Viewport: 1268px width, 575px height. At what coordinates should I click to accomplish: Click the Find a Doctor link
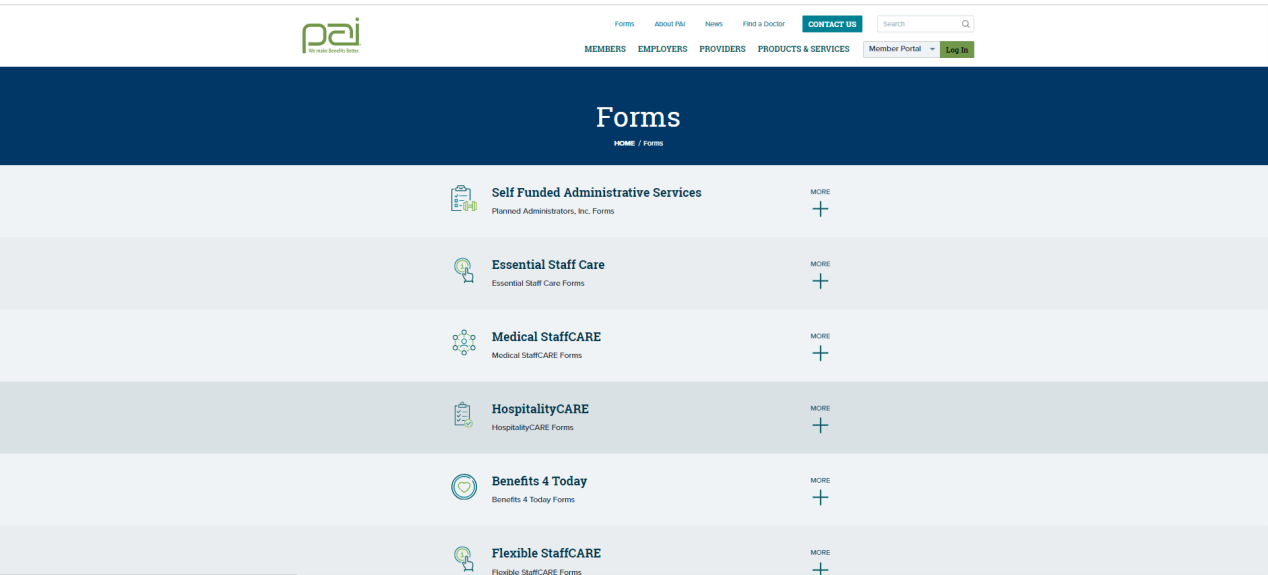coord(763,24)
